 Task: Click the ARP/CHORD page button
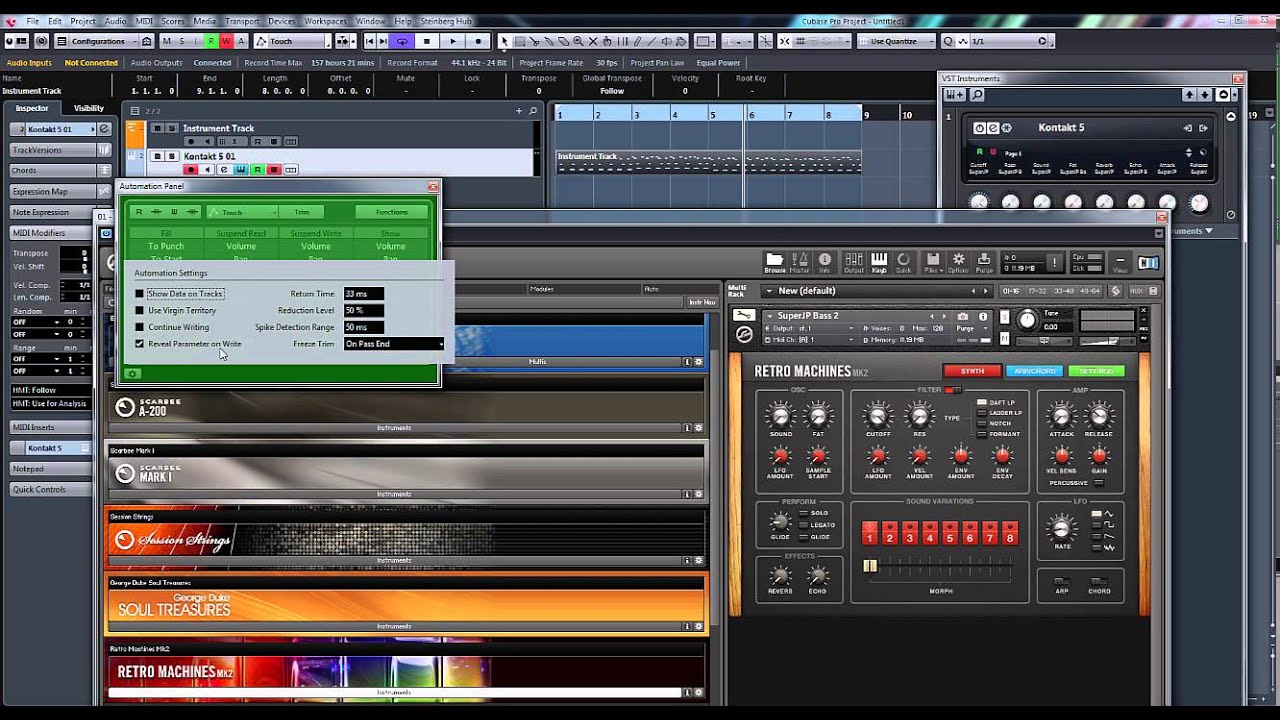coord(1035,371)
